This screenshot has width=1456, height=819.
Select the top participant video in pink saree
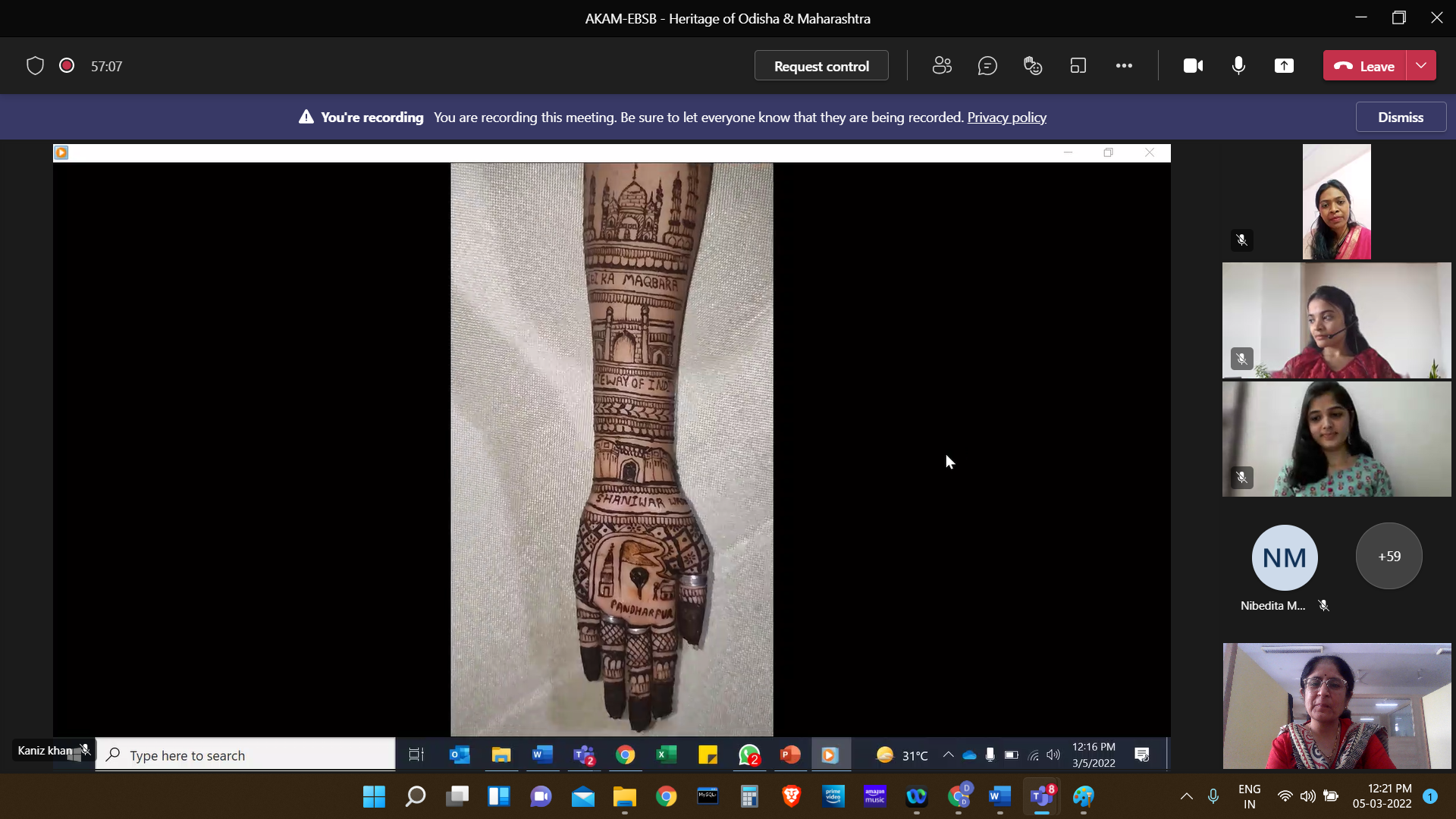[1336, 202]
